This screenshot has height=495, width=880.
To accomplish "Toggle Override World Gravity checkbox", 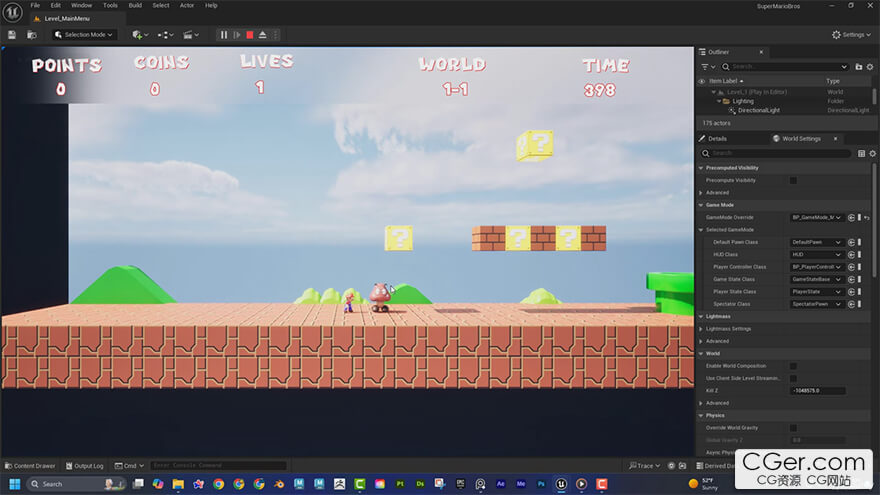I will [793, 428].
